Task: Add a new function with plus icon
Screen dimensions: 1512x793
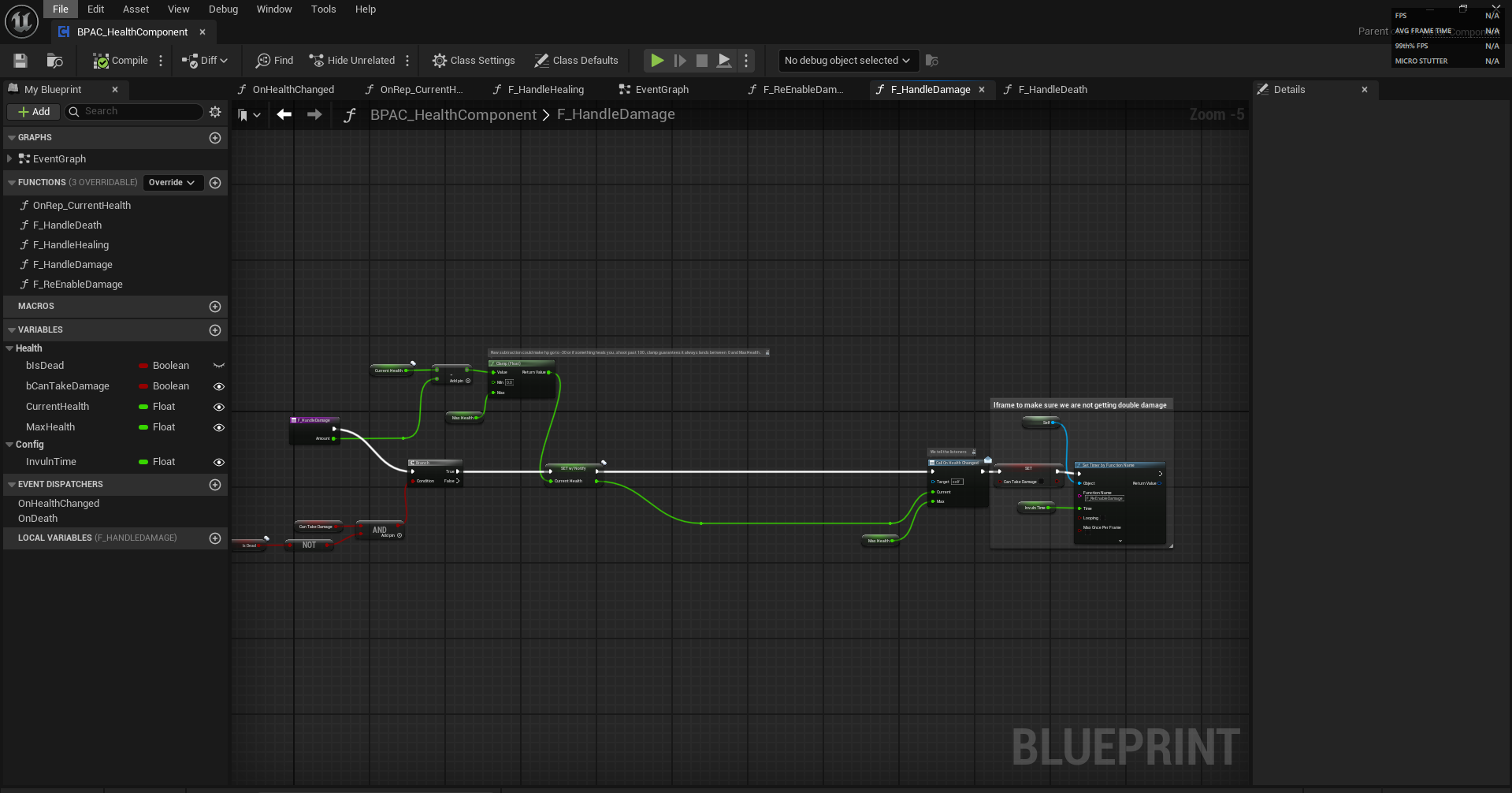Action: point(215,183)
